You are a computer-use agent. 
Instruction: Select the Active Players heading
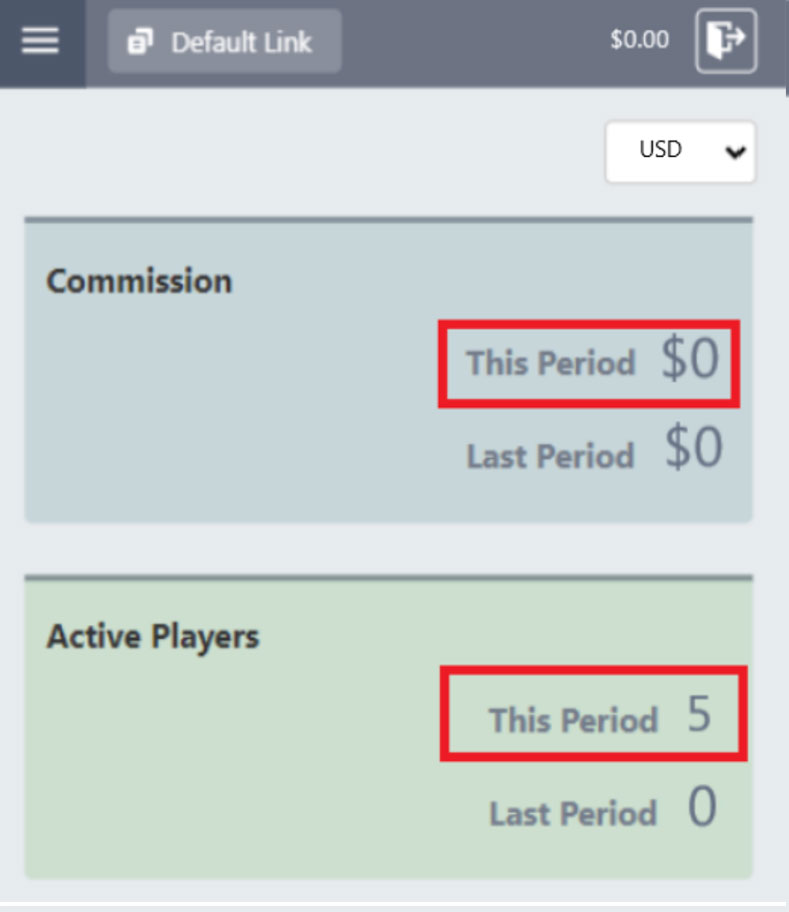(153, 636)
